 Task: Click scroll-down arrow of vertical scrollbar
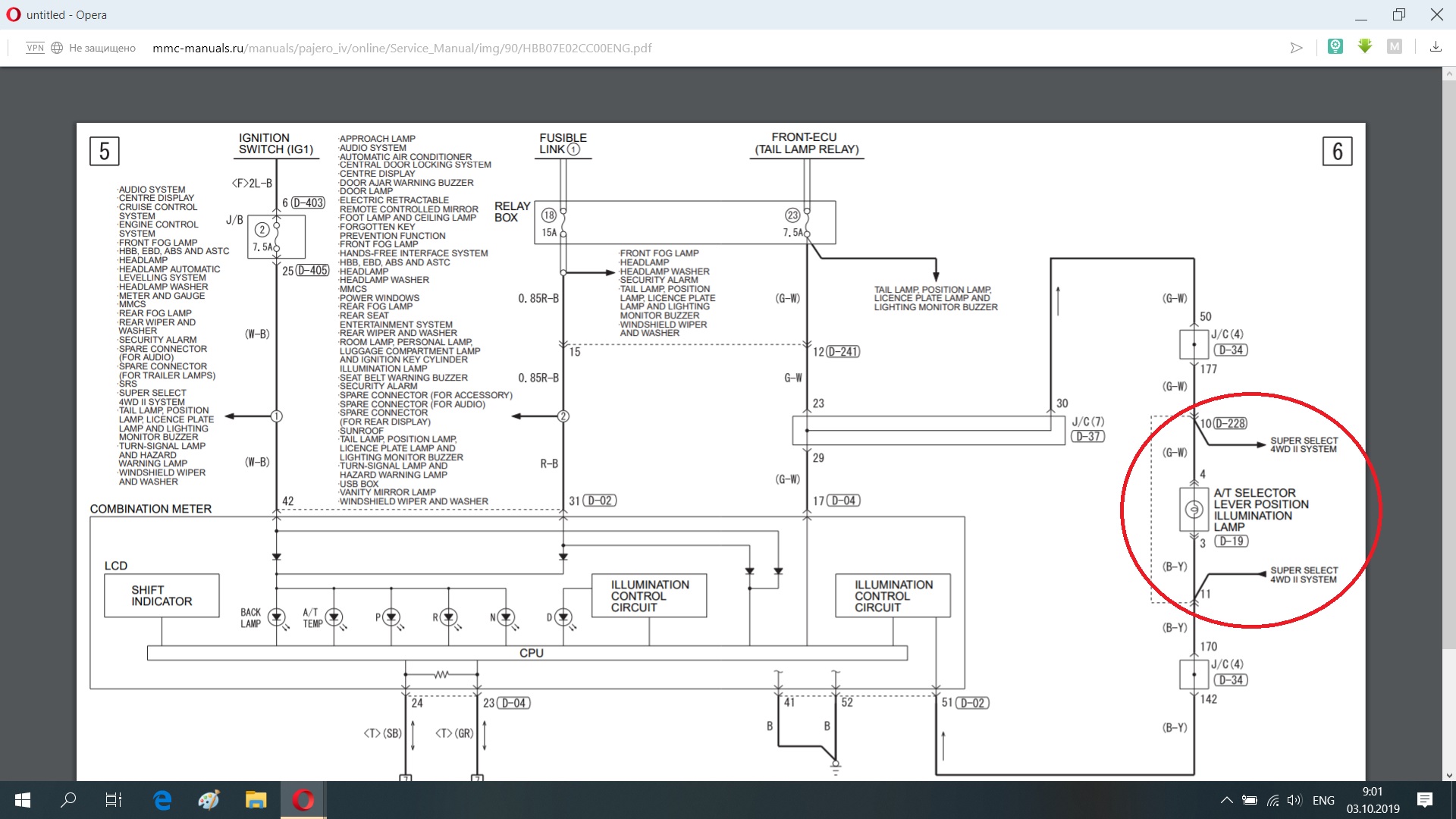click(x=1449, y=775)
